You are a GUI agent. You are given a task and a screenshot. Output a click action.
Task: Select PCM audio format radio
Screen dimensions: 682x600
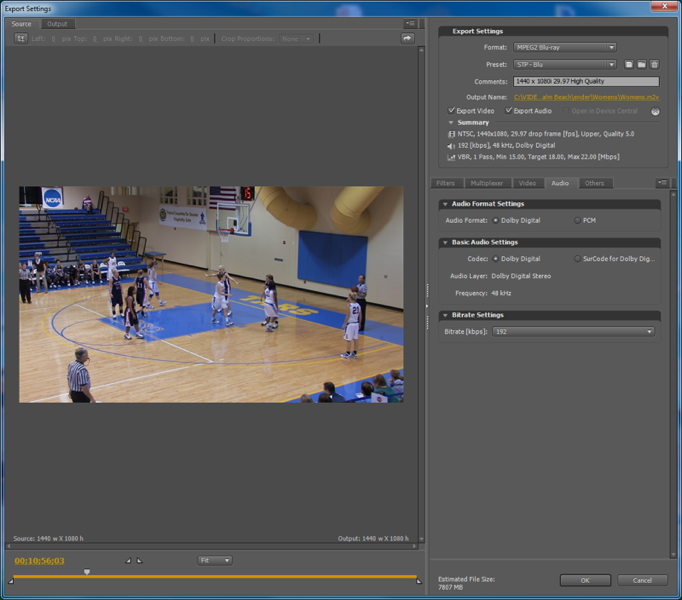(x=577, y=221)
